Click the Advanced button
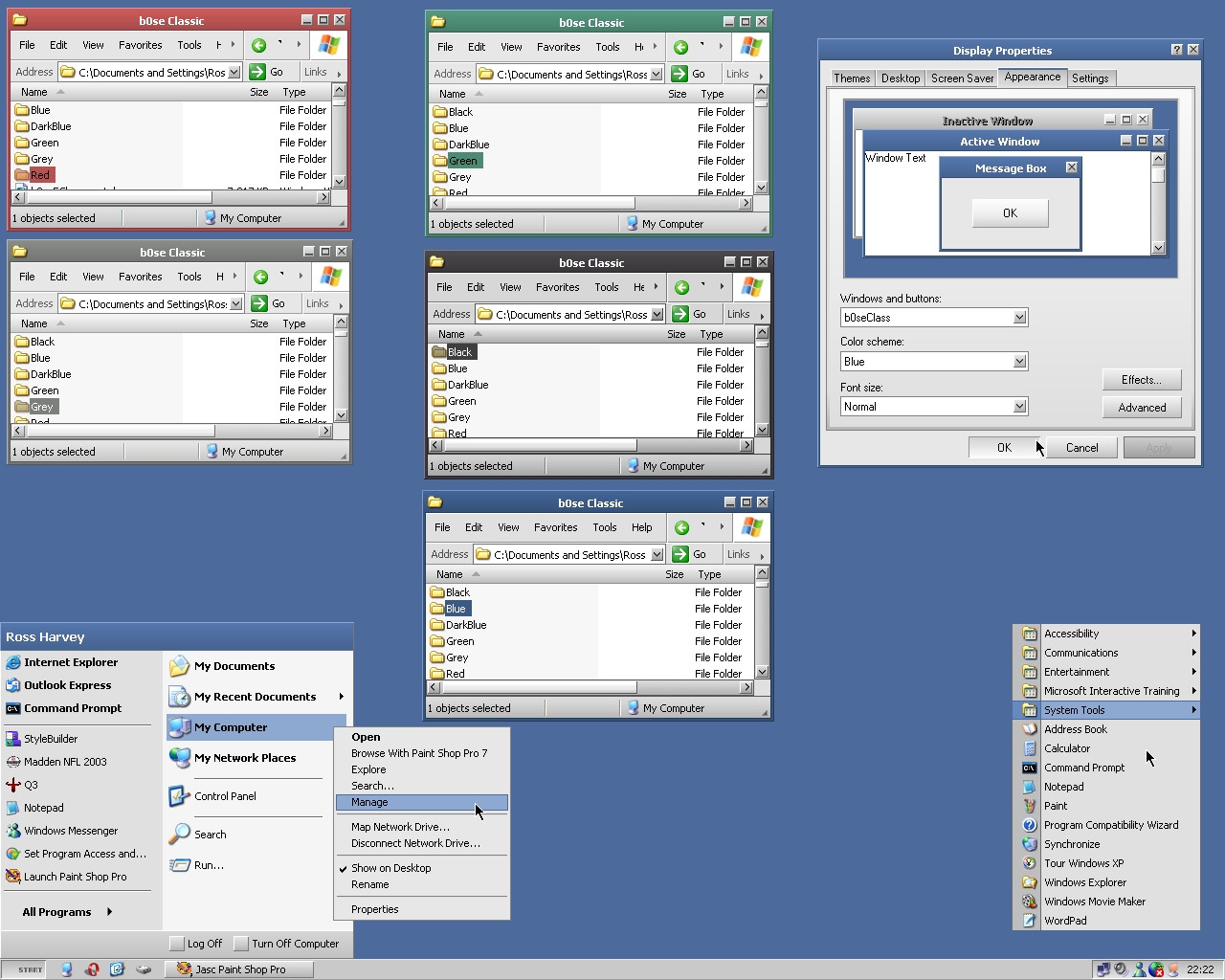The image size is (1225, 980). click(1142, 408)
